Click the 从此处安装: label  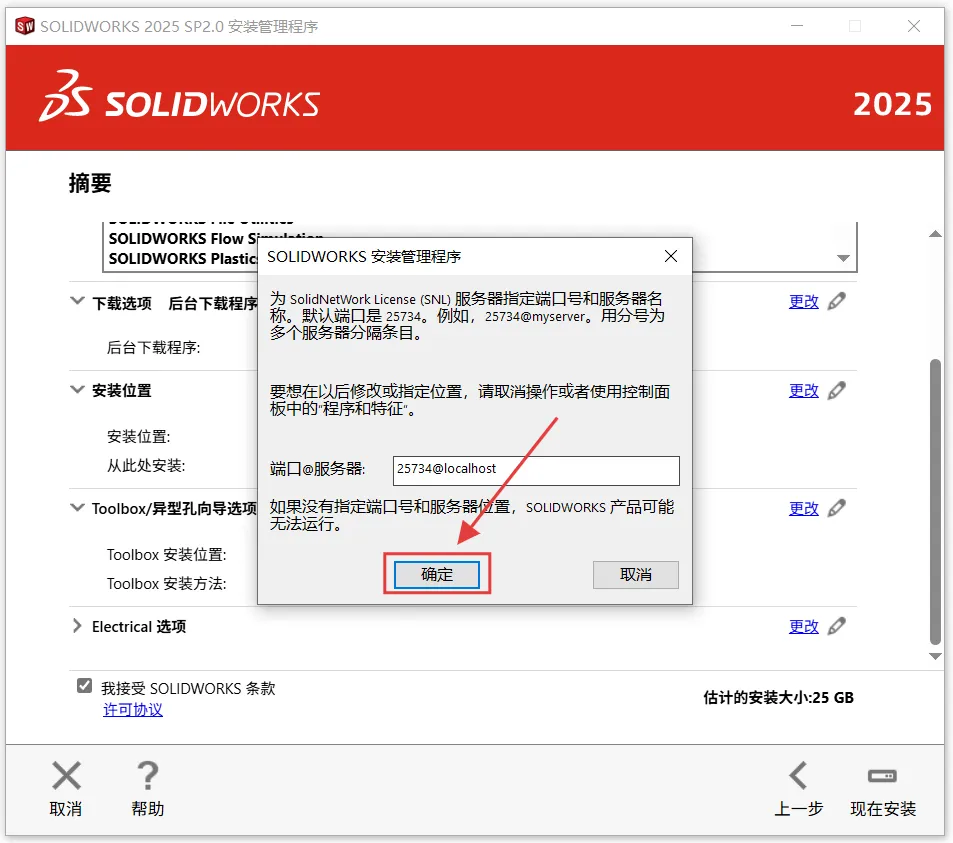(x=146, y=466)
